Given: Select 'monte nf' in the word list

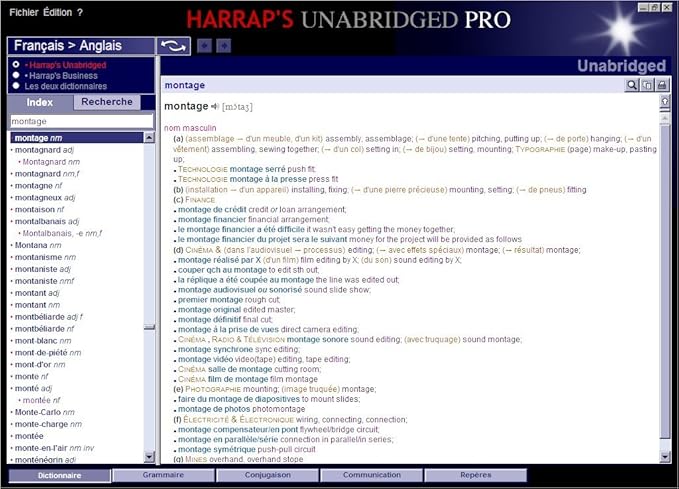Looking at the screenshot, I should click(32, 376).
